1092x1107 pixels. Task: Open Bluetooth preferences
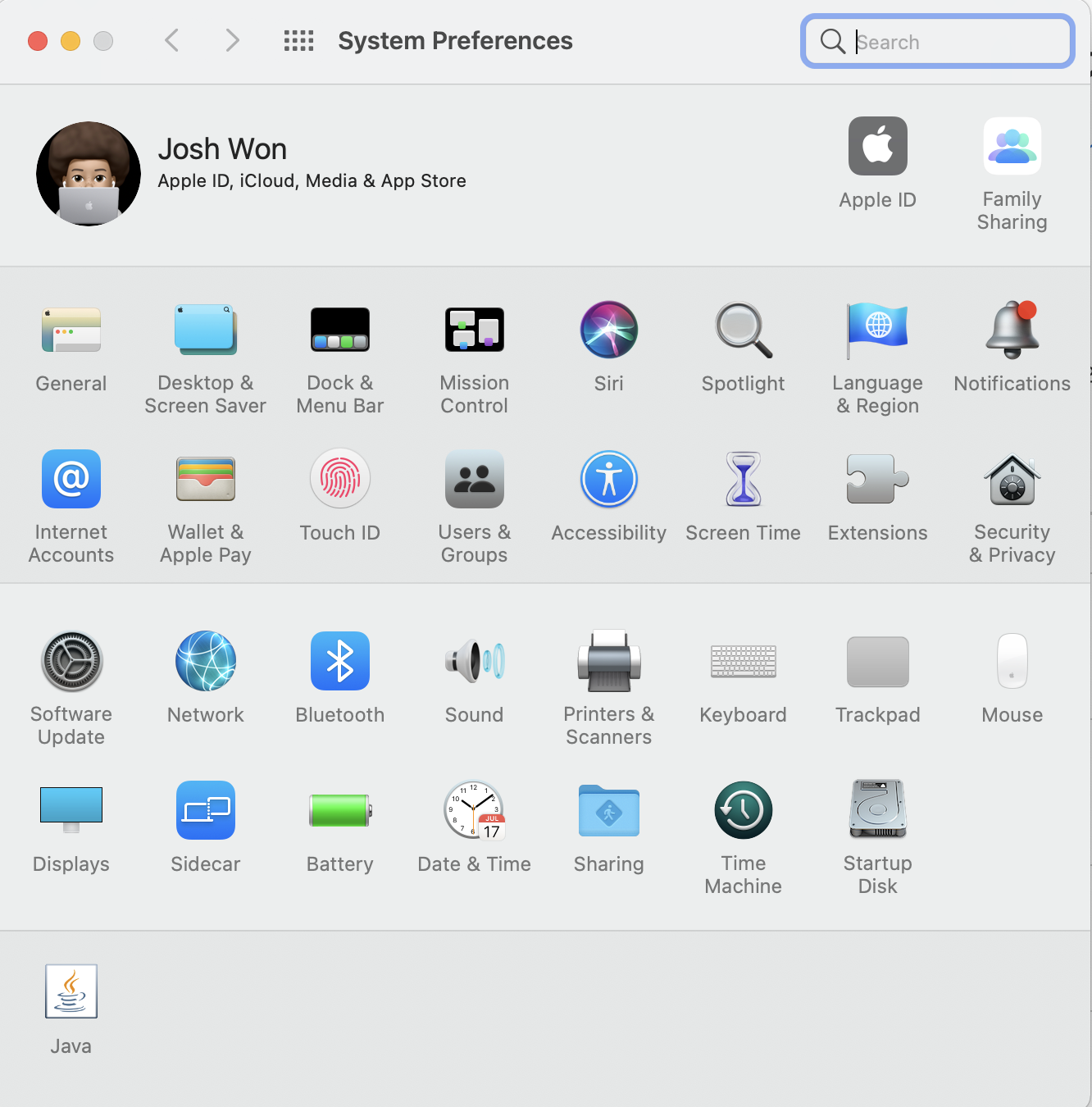[340, 661]
